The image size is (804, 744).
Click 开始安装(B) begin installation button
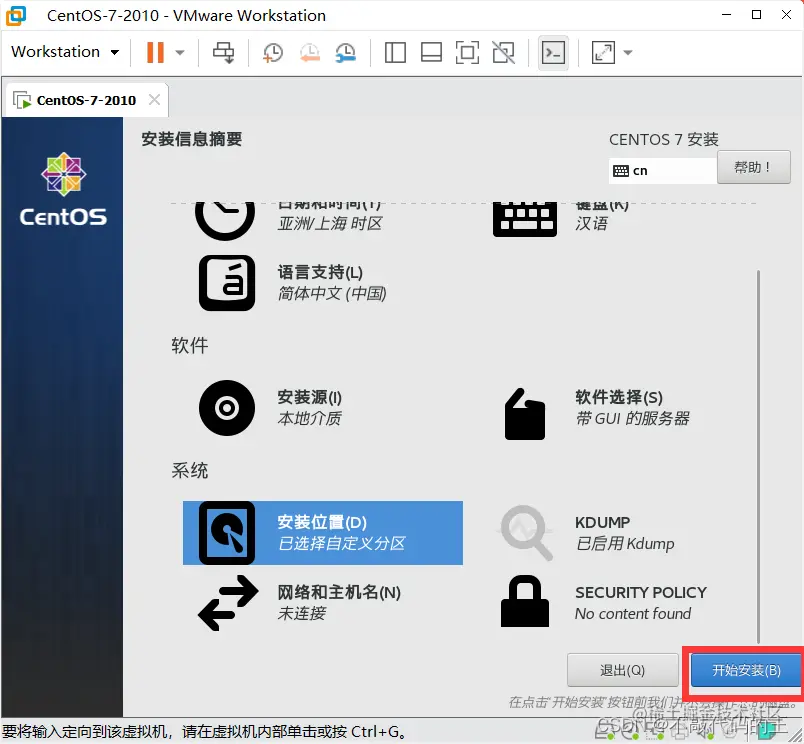746,670
